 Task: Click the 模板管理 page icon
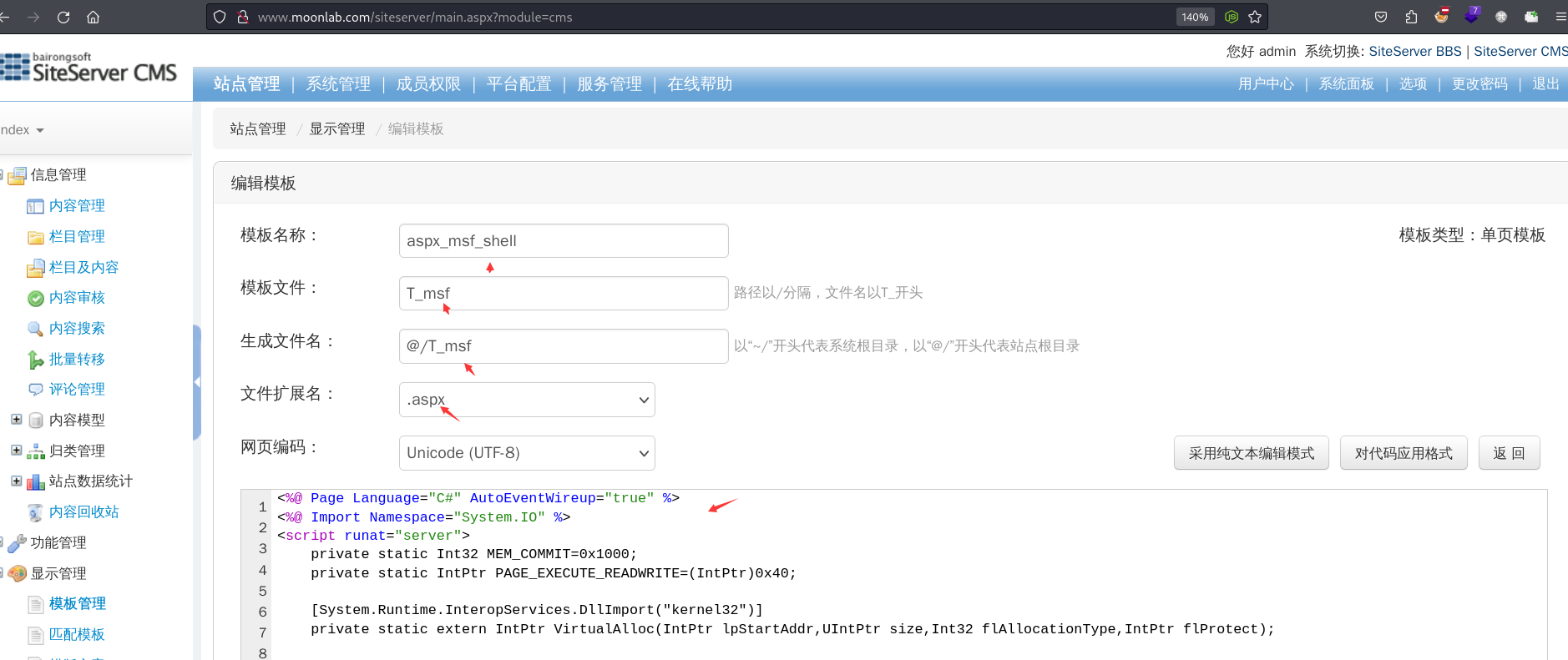tap(35, 604)
